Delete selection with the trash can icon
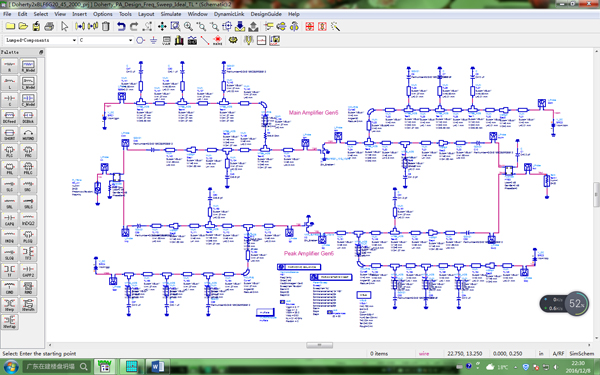 coord(106,26)
